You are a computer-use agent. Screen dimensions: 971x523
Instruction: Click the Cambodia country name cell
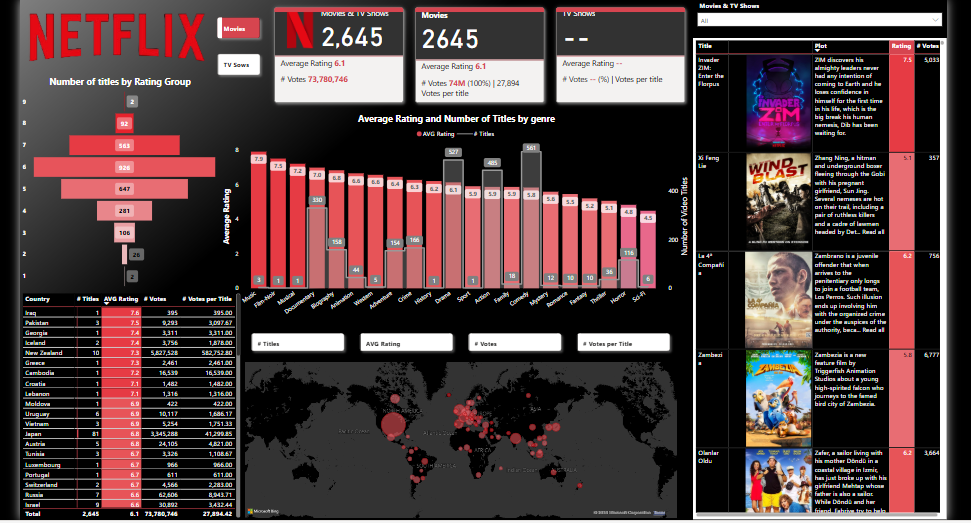(40, 373)
